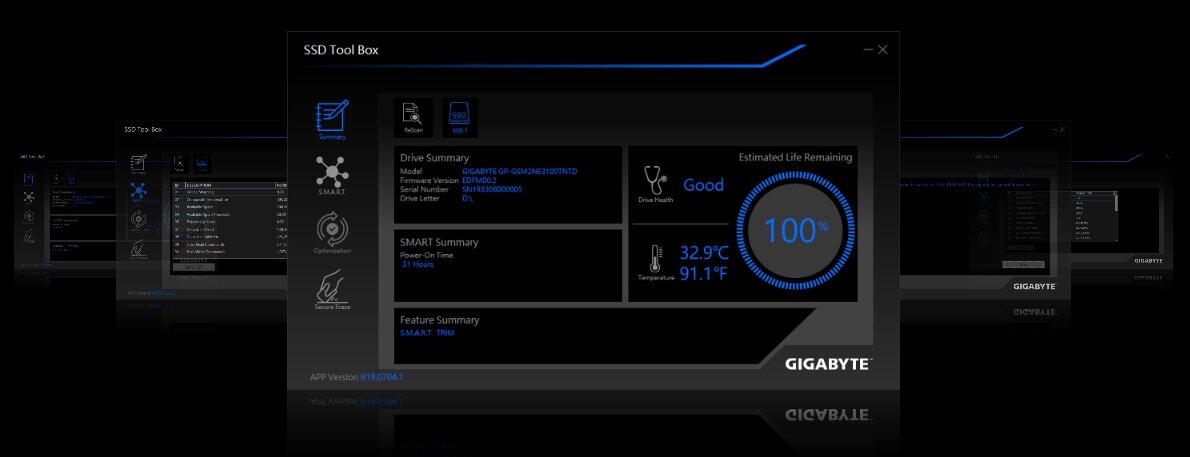Click firmware version EDFM00.2
The height and width of the screenshot is (457, 1190).
pyautogui.click(x=482, y=181)
